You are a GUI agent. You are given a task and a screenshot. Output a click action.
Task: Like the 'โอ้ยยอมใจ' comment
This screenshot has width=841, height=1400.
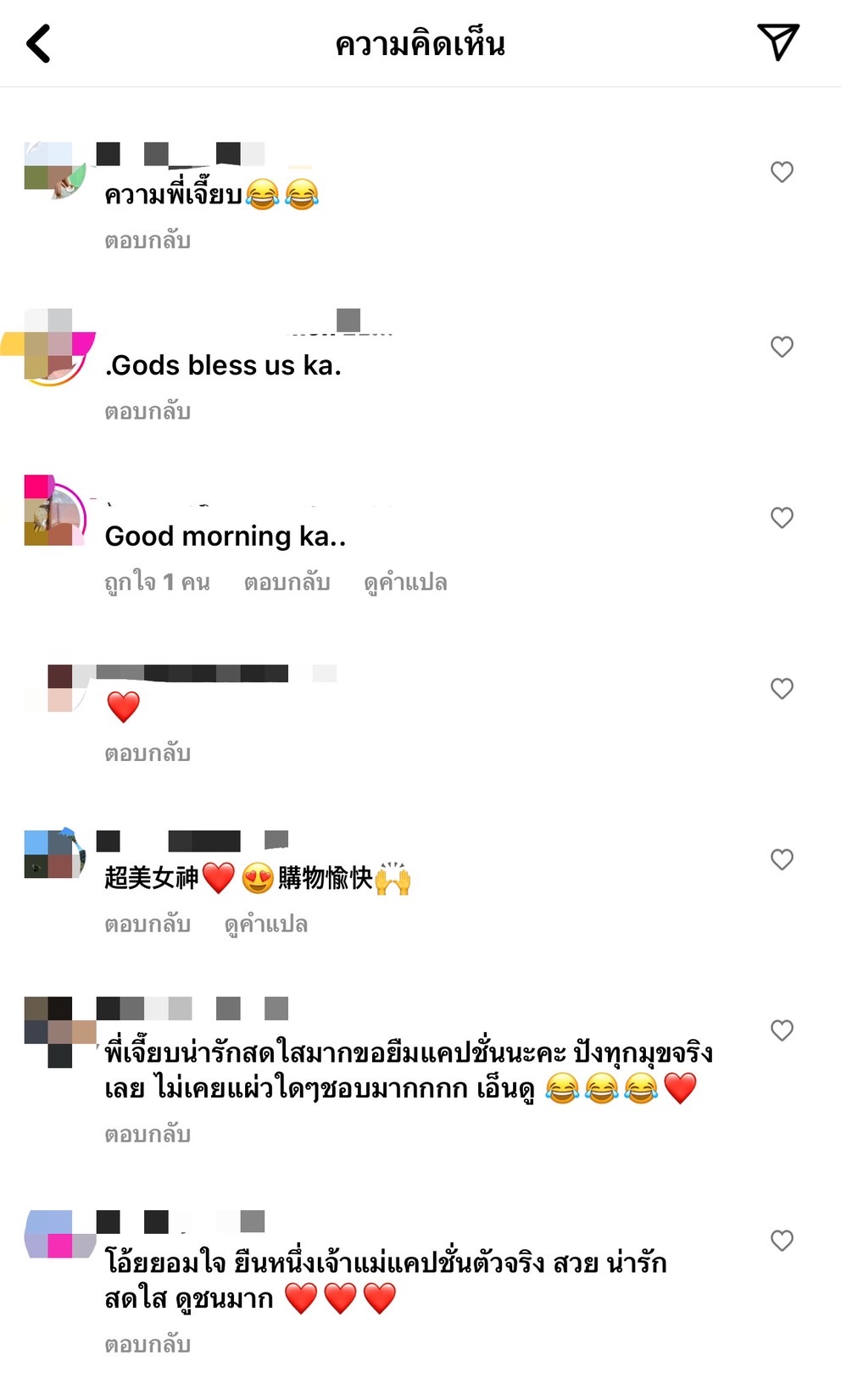pyautogui.click(x=782, y=1241)
